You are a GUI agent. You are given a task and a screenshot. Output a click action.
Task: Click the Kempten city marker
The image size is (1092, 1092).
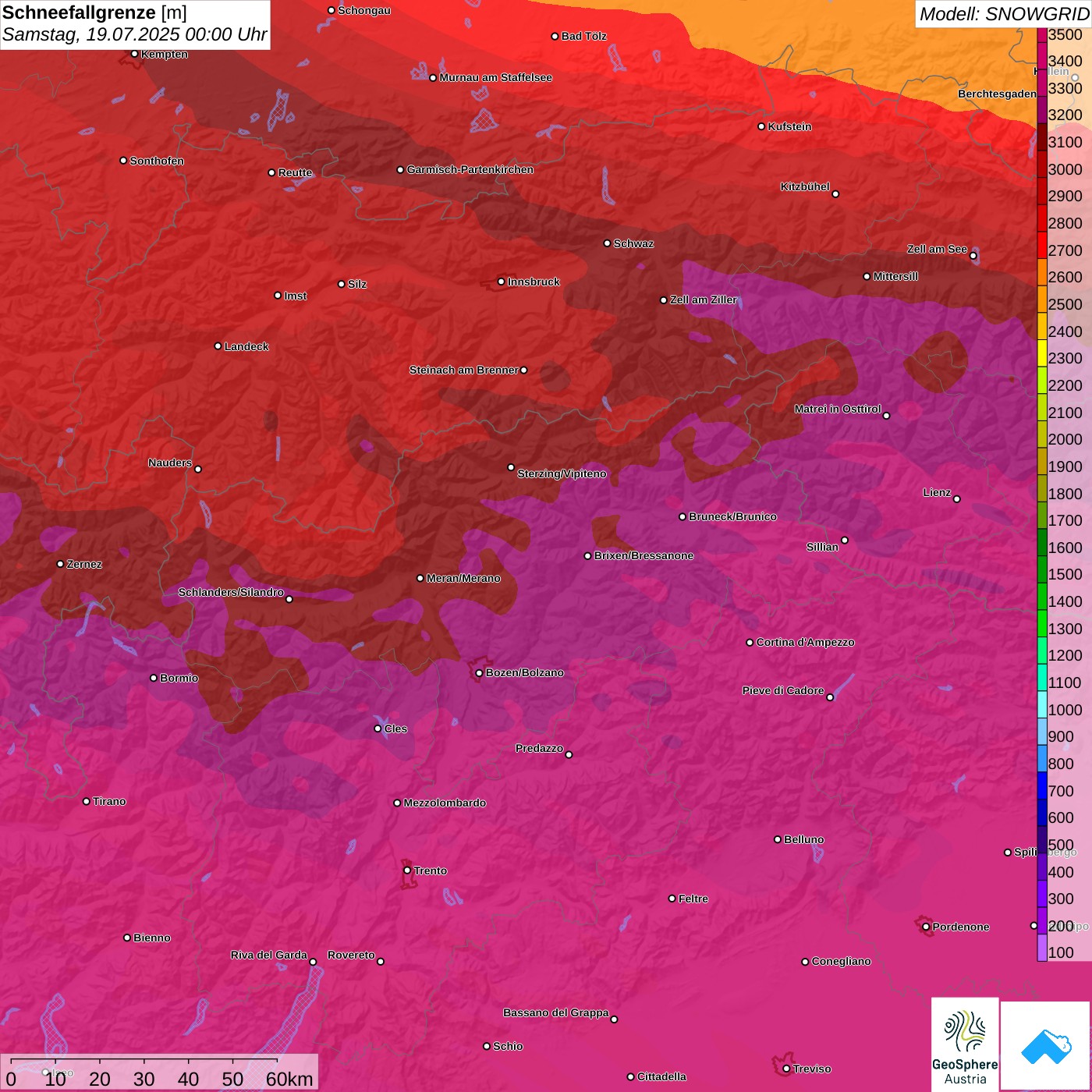coord(134,54)
